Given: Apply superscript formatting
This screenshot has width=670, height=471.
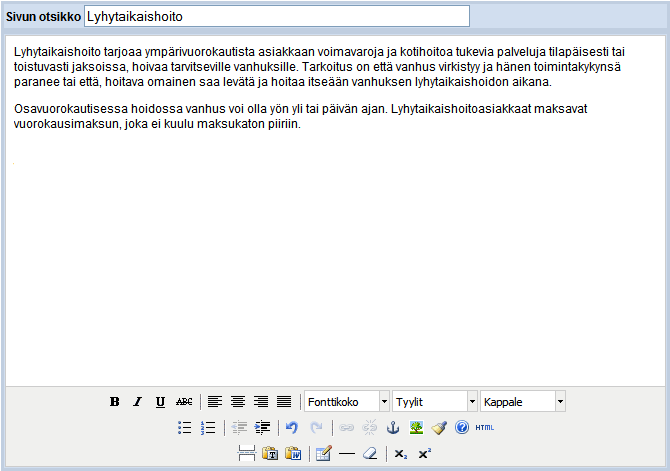Looking at the screenshot, I should coord(424,453).
